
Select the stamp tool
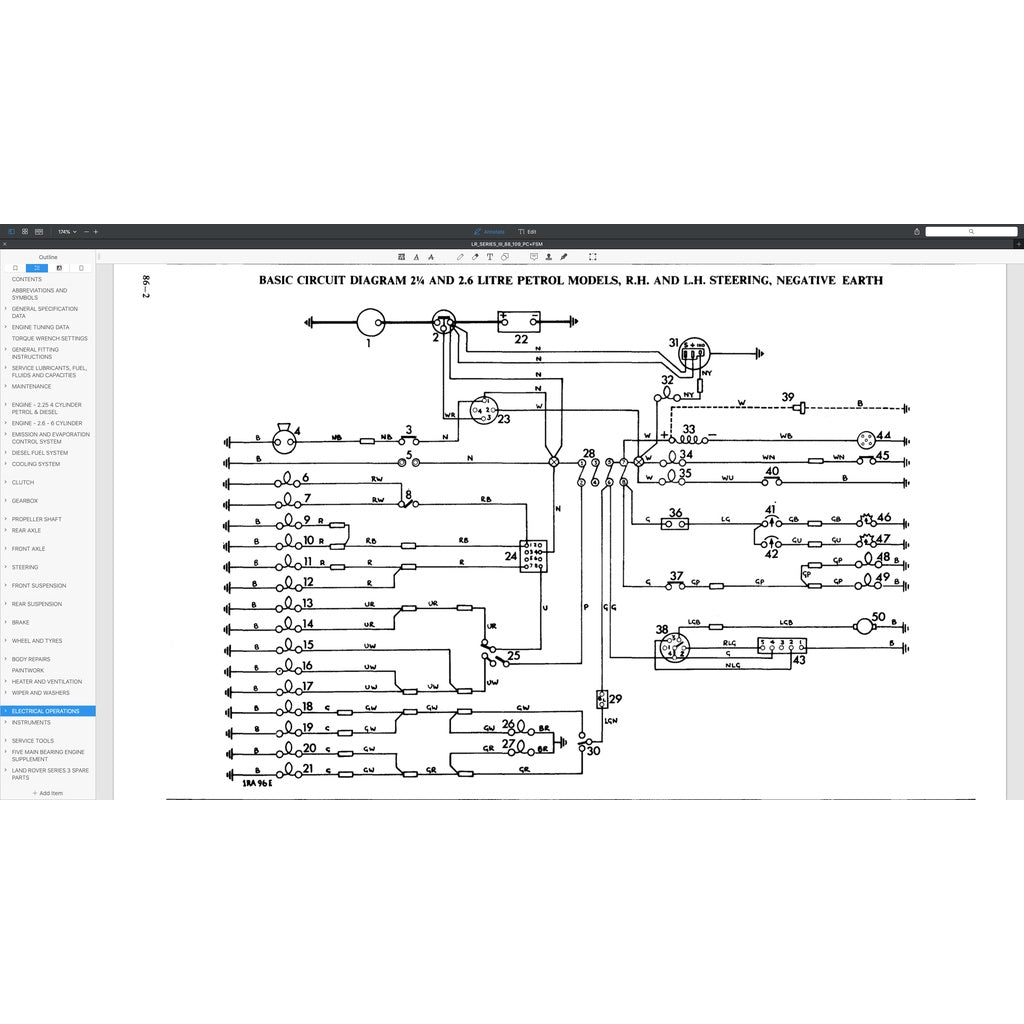(549, 257)
